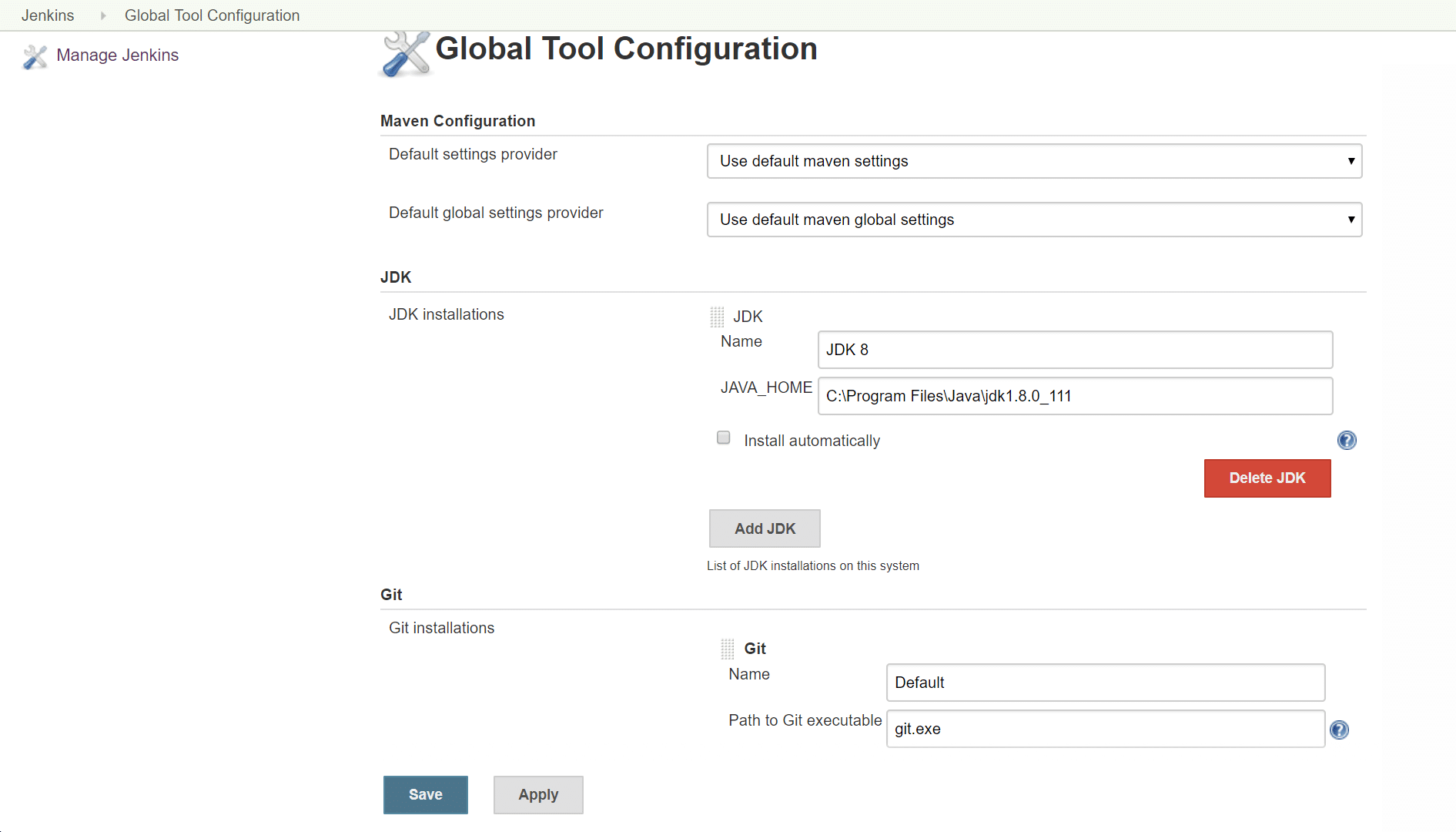Open help for Install automatically option
The height and width of the screenshot is (832, 1456).
[x=1346, y=441]
